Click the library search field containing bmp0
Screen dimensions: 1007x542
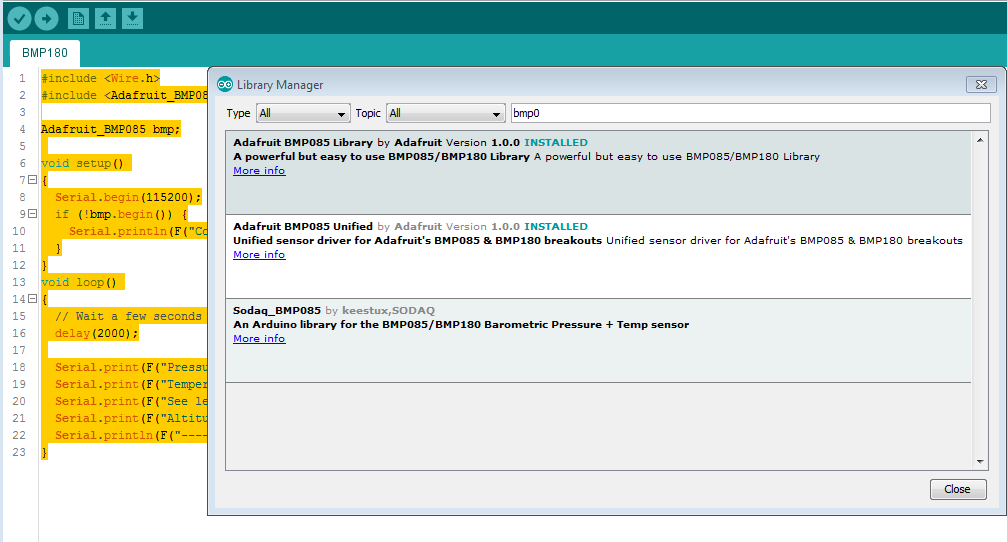click(750, 113)
